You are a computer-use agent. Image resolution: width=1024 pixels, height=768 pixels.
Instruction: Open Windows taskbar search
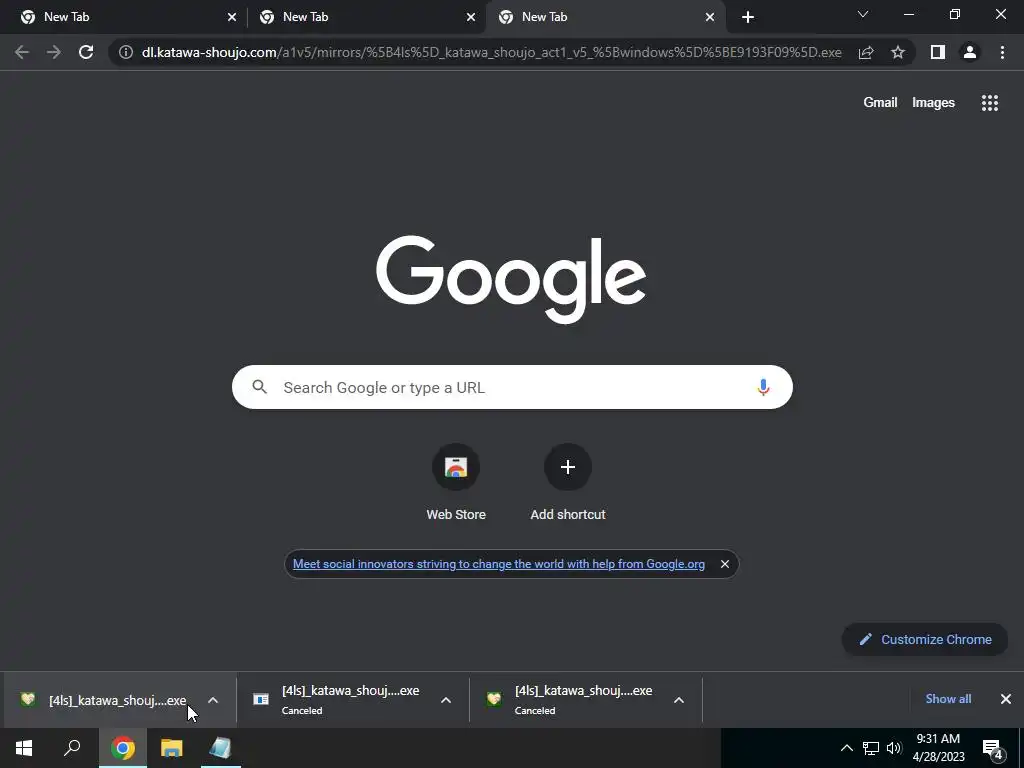pos(72,748)
